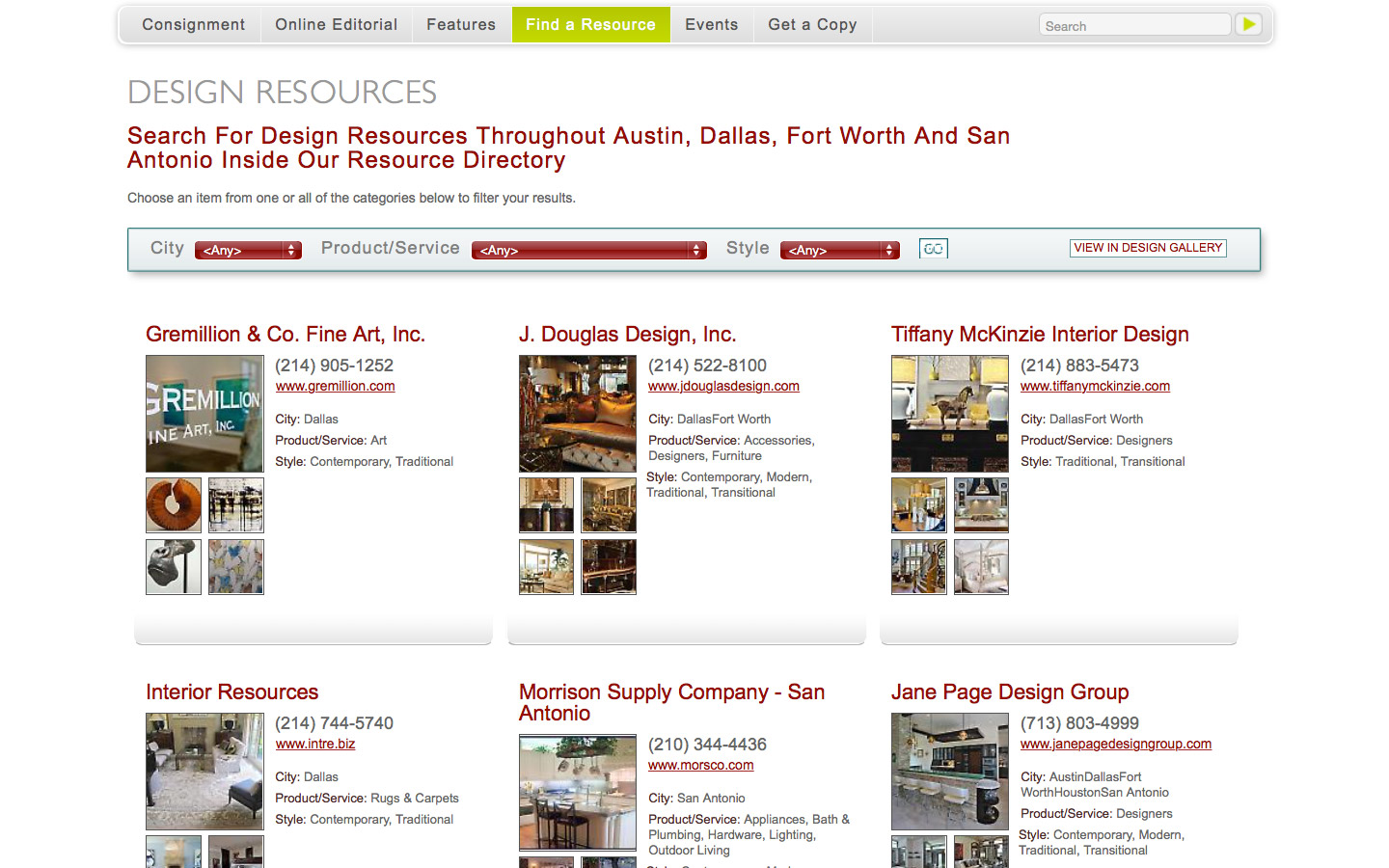
Task: Click Interior Resources main rug photo
Action: click(204, 772)
